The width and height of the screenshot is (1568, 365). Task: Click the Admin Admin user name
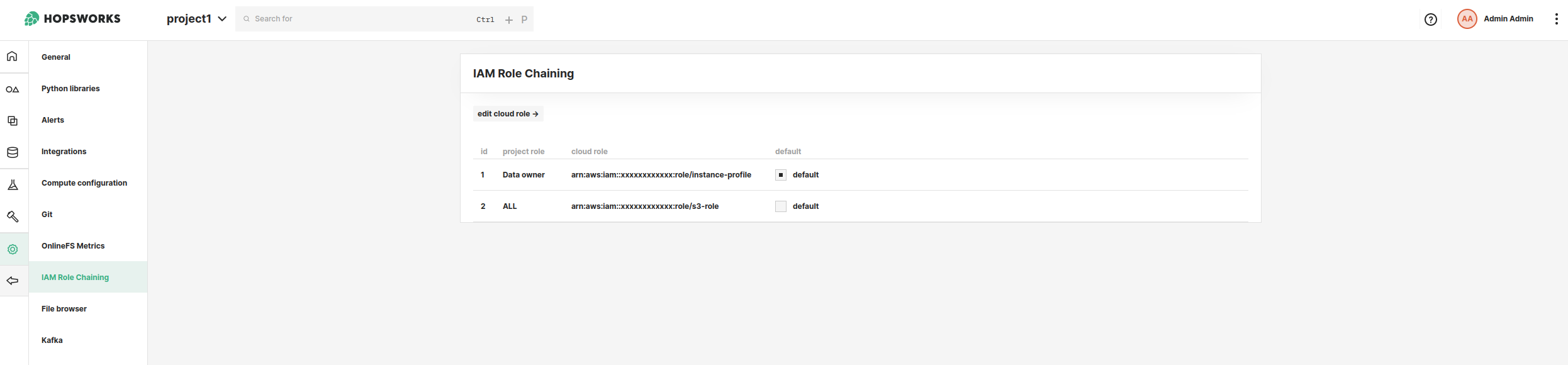(x=1508, y=19)
